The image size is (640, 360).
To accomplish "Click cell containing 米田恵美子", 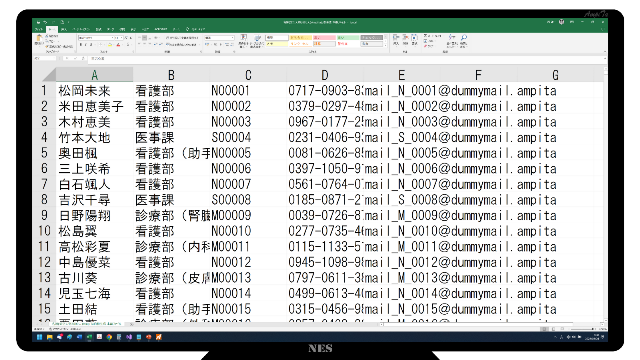I will (x=94, y=106).
